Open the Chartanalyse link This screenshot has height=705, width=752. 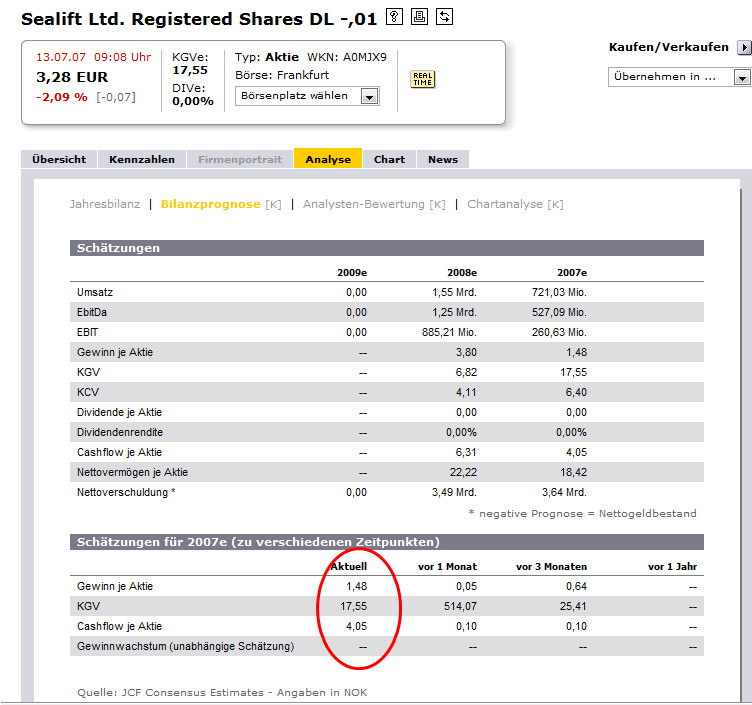point(507,204)
